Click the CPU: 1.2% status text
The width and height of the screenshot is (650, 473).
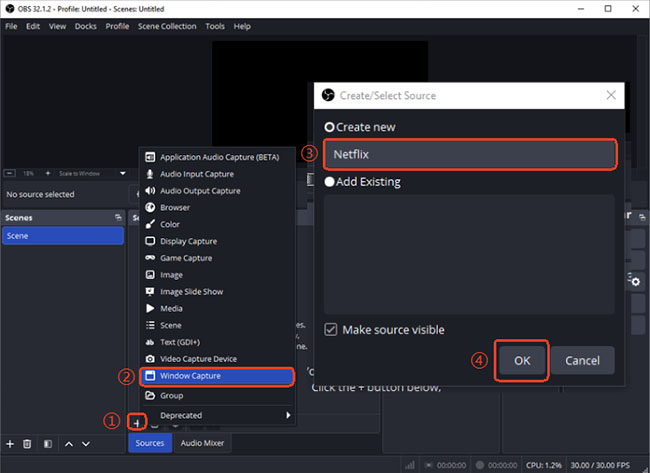[x=543, y=465]
